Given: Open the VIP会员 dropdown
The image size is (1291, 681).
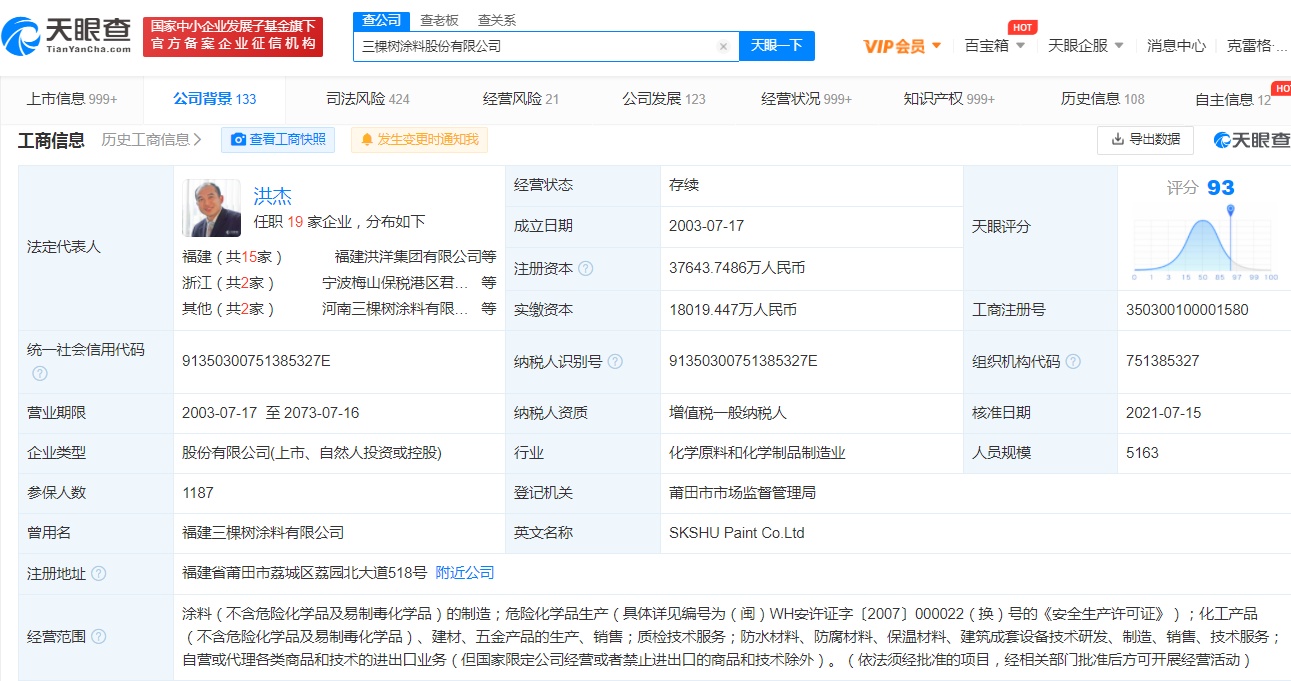Looking at the screenshot, I should 902,46.
